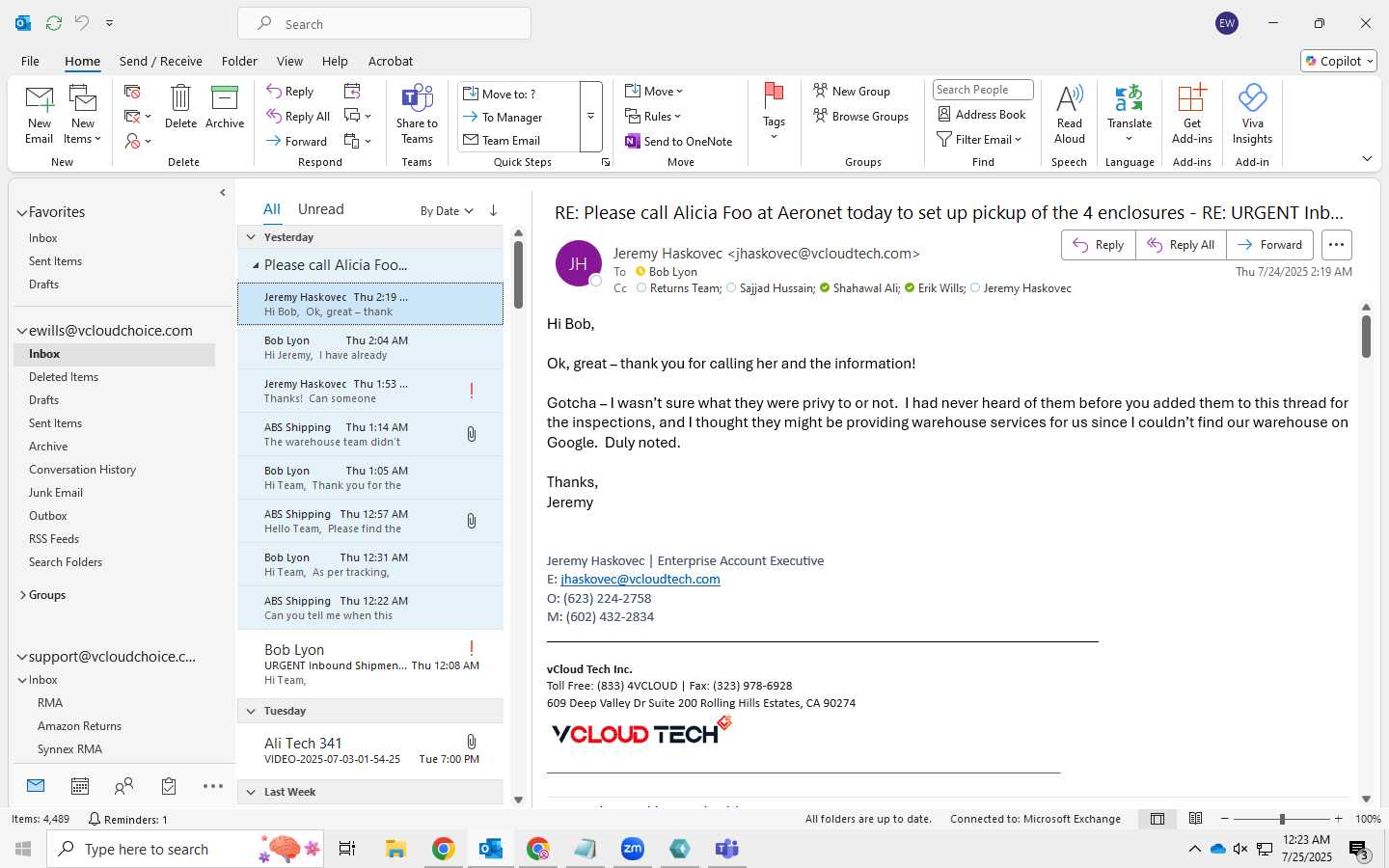Switch to People view icon
1389x868 pixels.
pyautogui.click(x=123, y=786)
